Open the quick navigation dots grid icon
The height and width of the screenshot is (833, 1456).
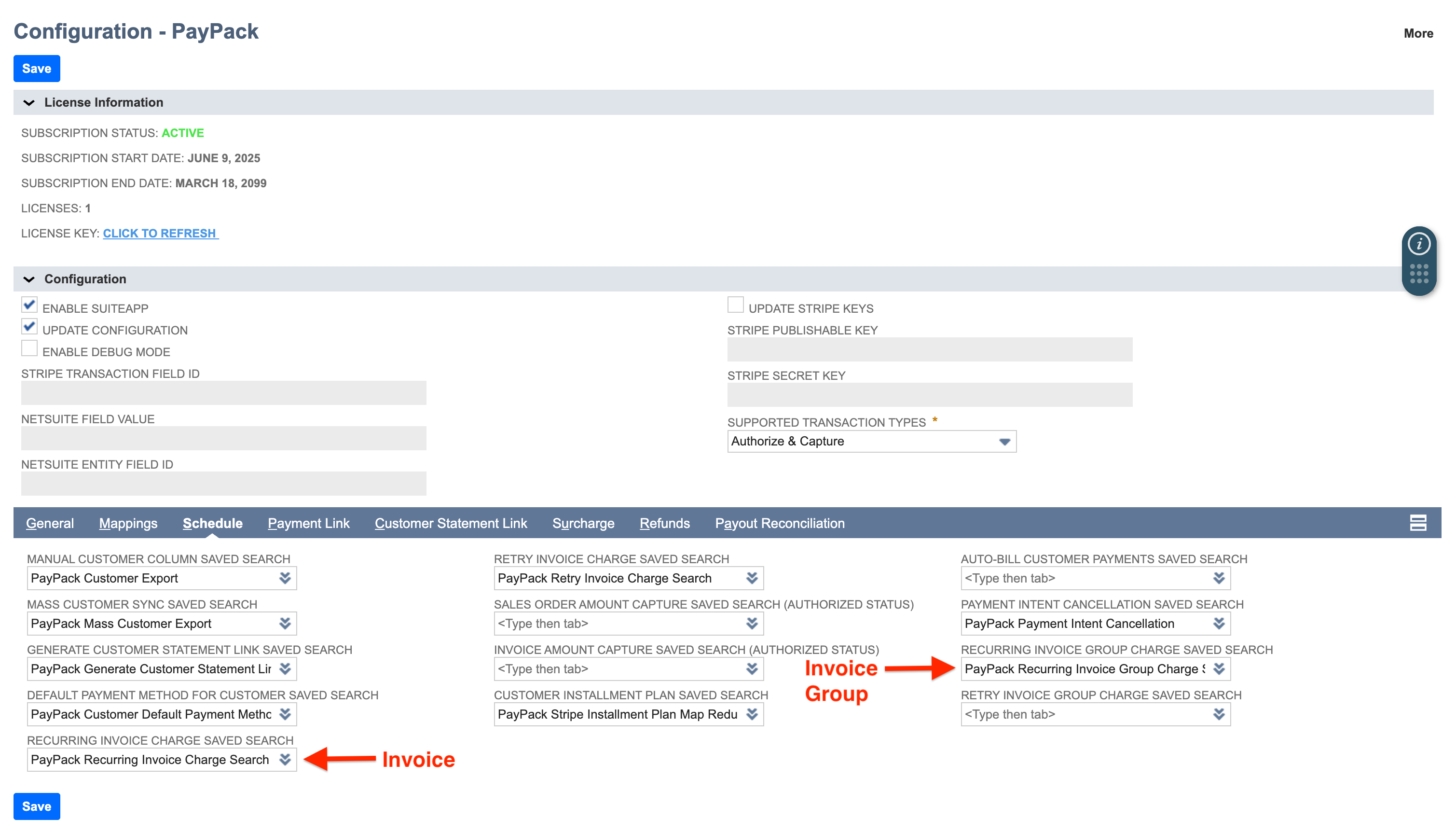[1419, 274]
